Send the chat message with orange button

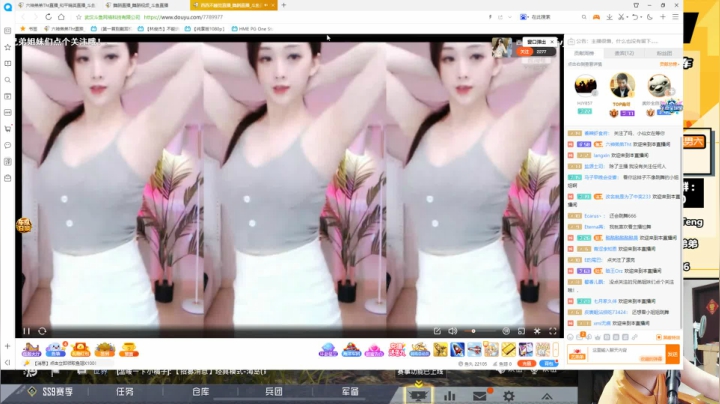(x=672, y=354)
